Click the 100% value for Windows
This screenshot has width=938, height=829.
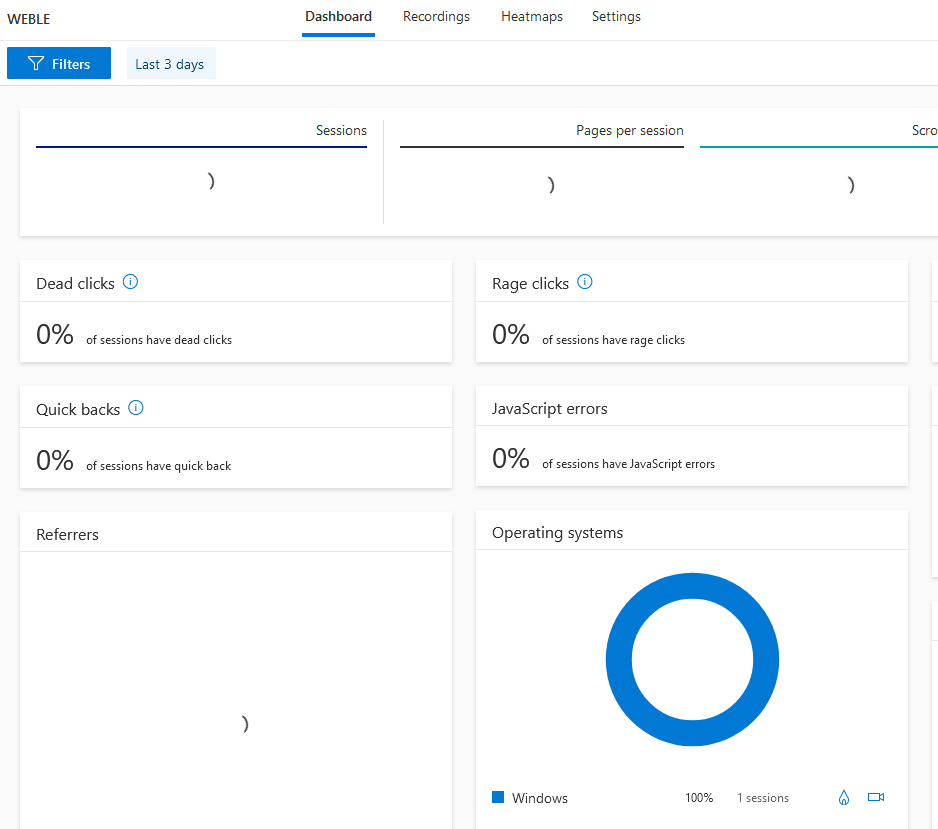[699, 798]
